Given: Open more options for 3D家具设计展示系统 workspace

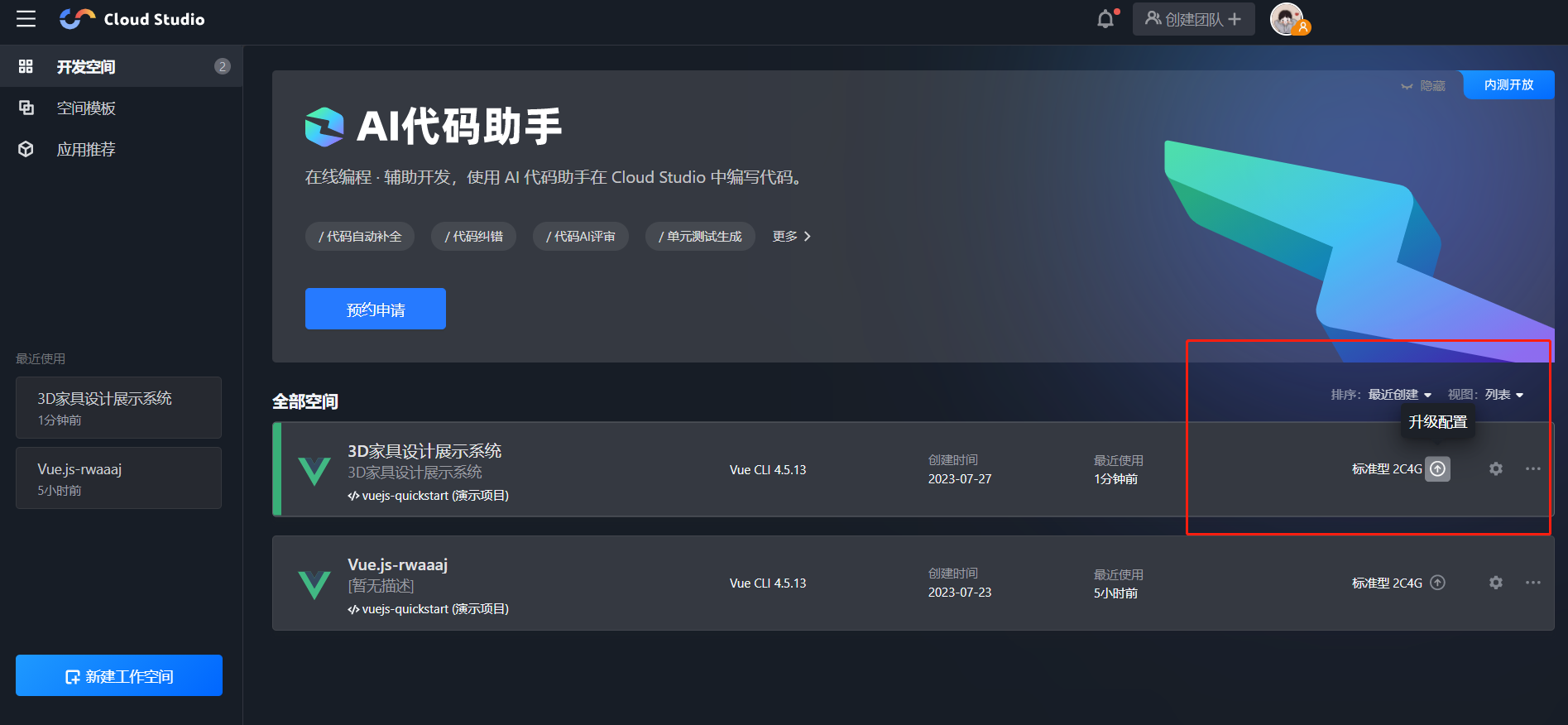Looking at the screenshot, I should click(1533, 469).
